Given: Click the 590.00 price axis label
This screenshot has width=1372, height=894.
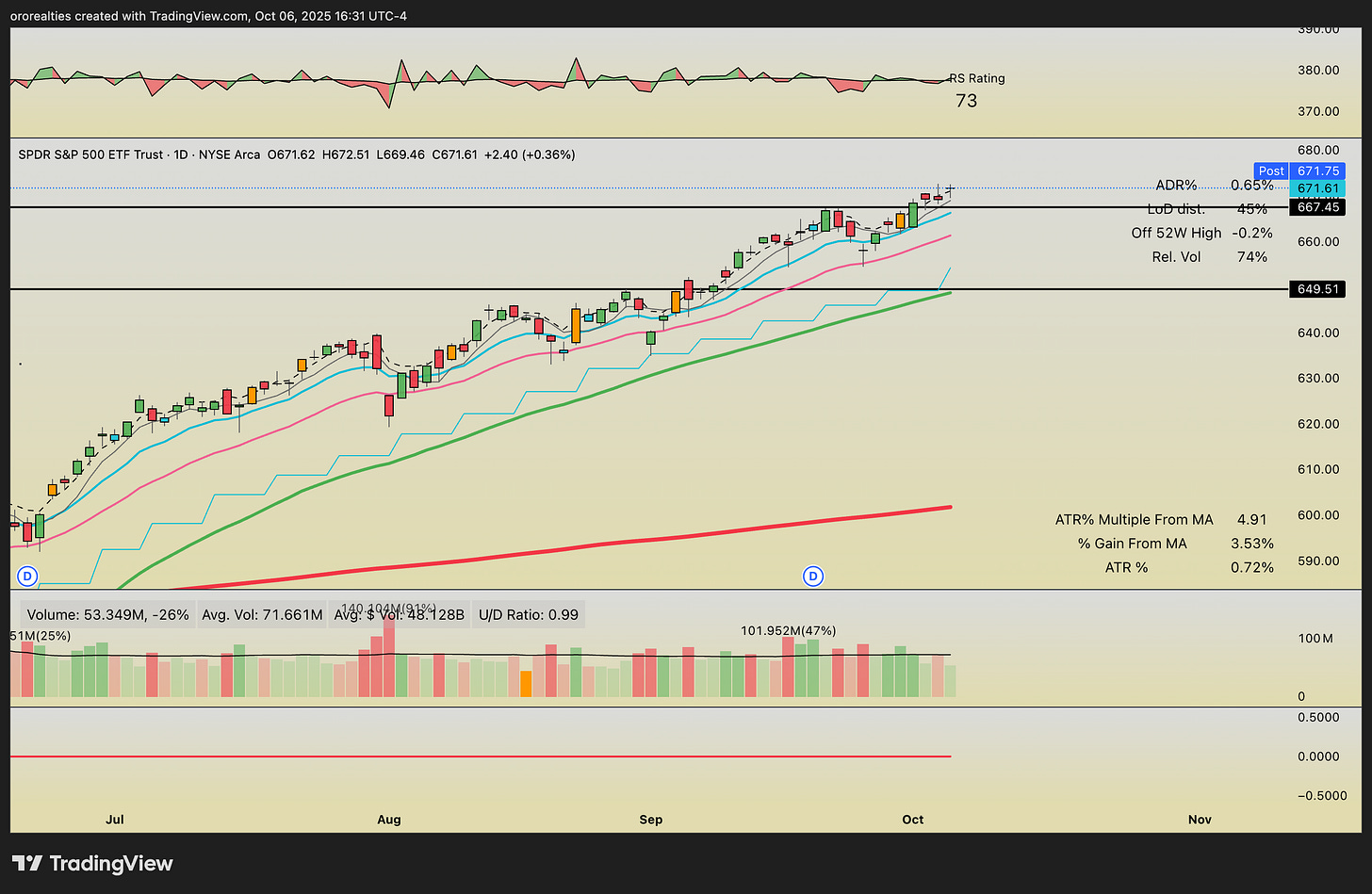Looking at the screenshot, I should point(1318,561).
